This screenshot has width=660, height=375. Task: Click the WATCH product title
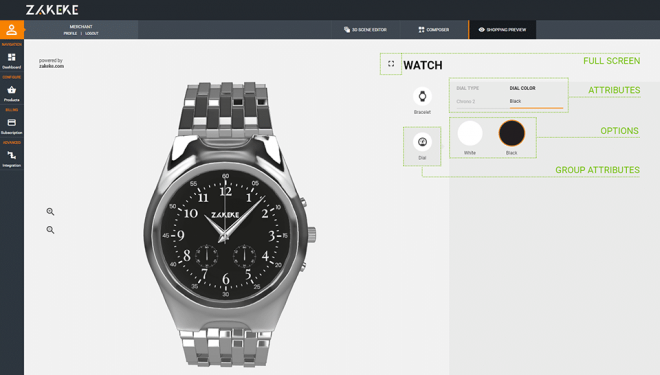pos(423,65)
